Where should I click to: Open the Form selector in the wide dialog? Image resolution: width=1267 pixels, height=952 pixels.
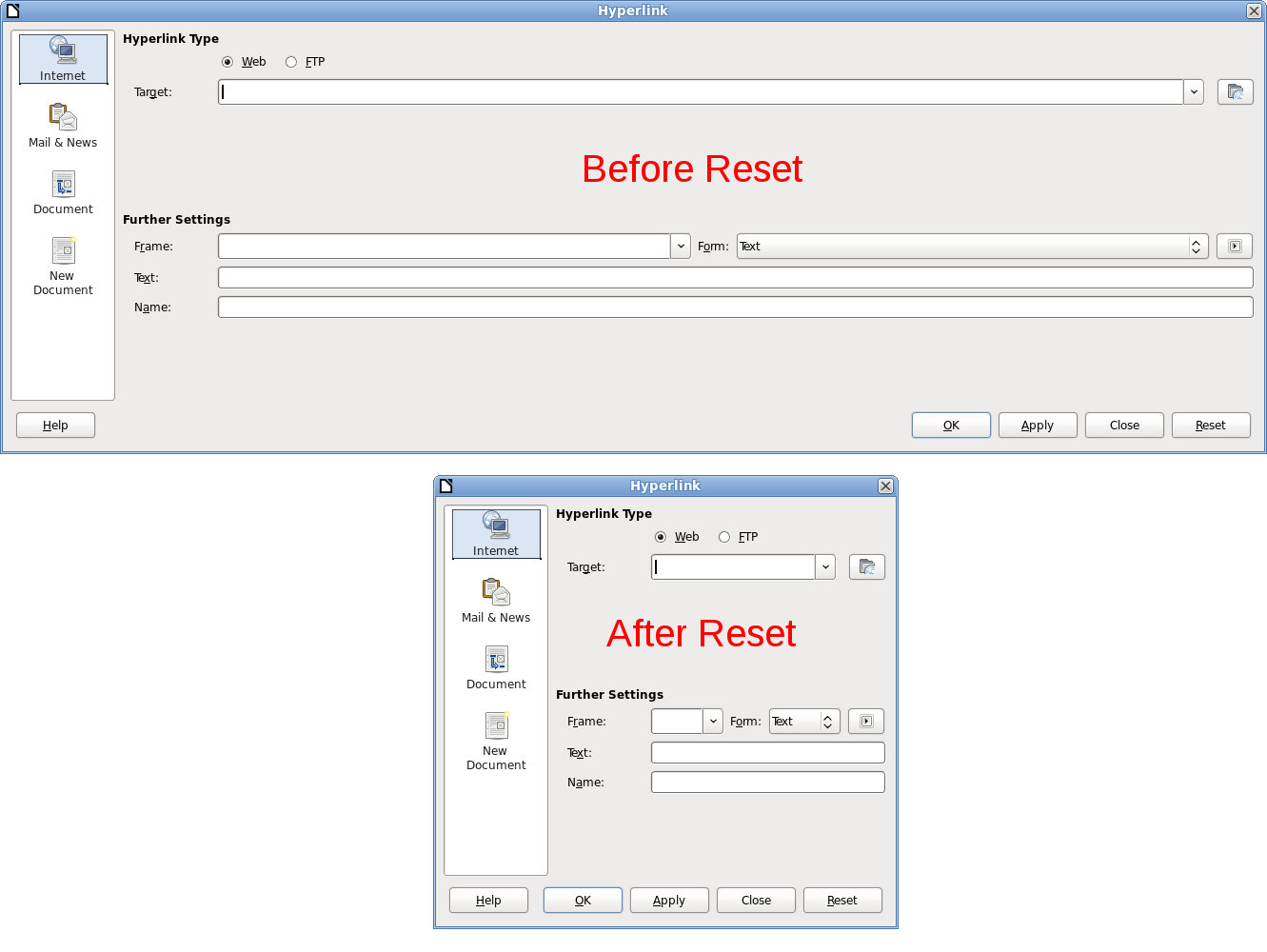(x=971, y=247)
